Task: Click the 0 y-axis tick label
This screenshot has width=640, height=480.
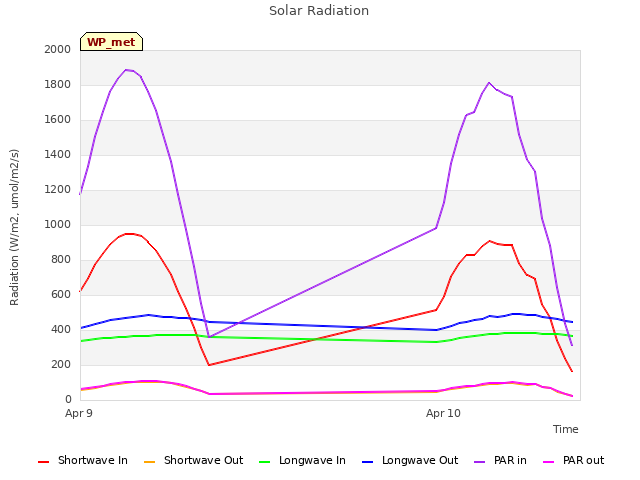Action: [x=68, y=400]
